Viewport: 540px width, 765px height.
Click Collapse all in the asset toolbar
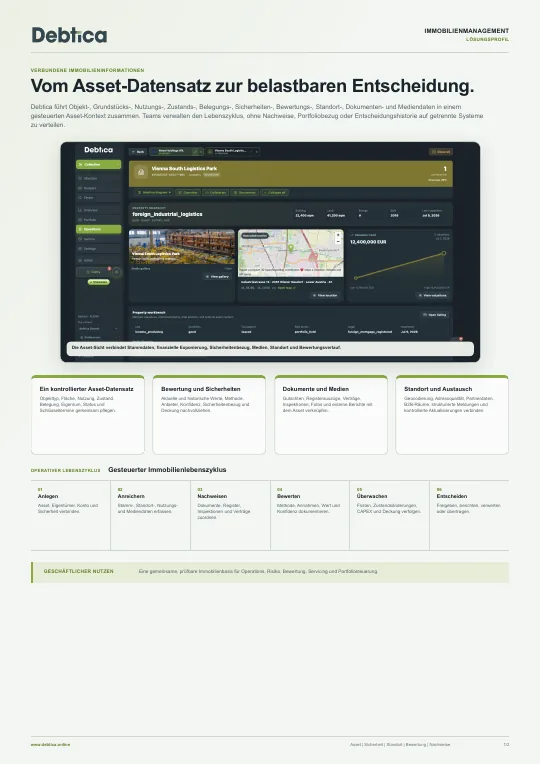tap(274, 192)
